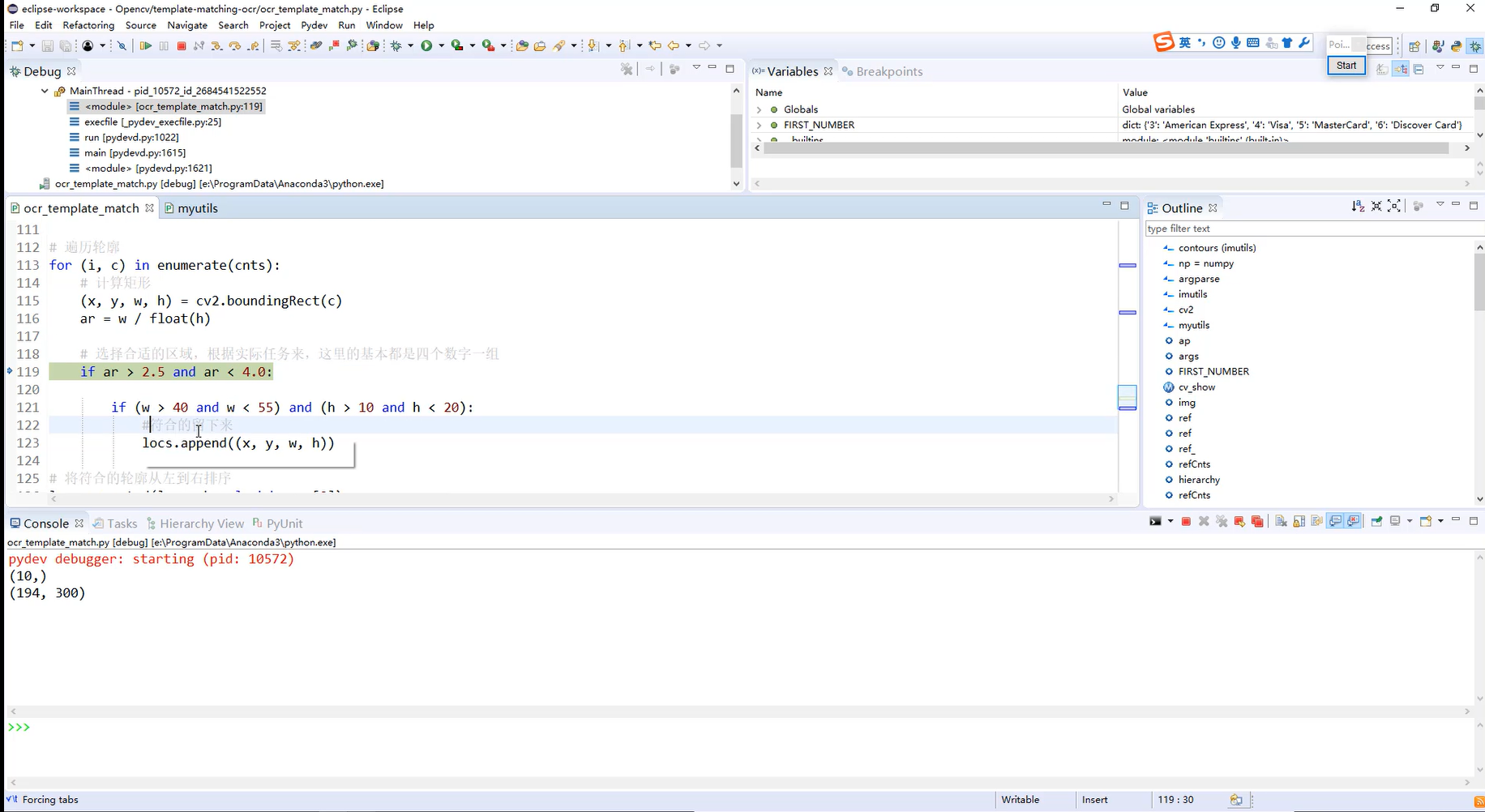Open the Refactoring menu
This screenshot has width=1485, height=812.
point(88,25)
